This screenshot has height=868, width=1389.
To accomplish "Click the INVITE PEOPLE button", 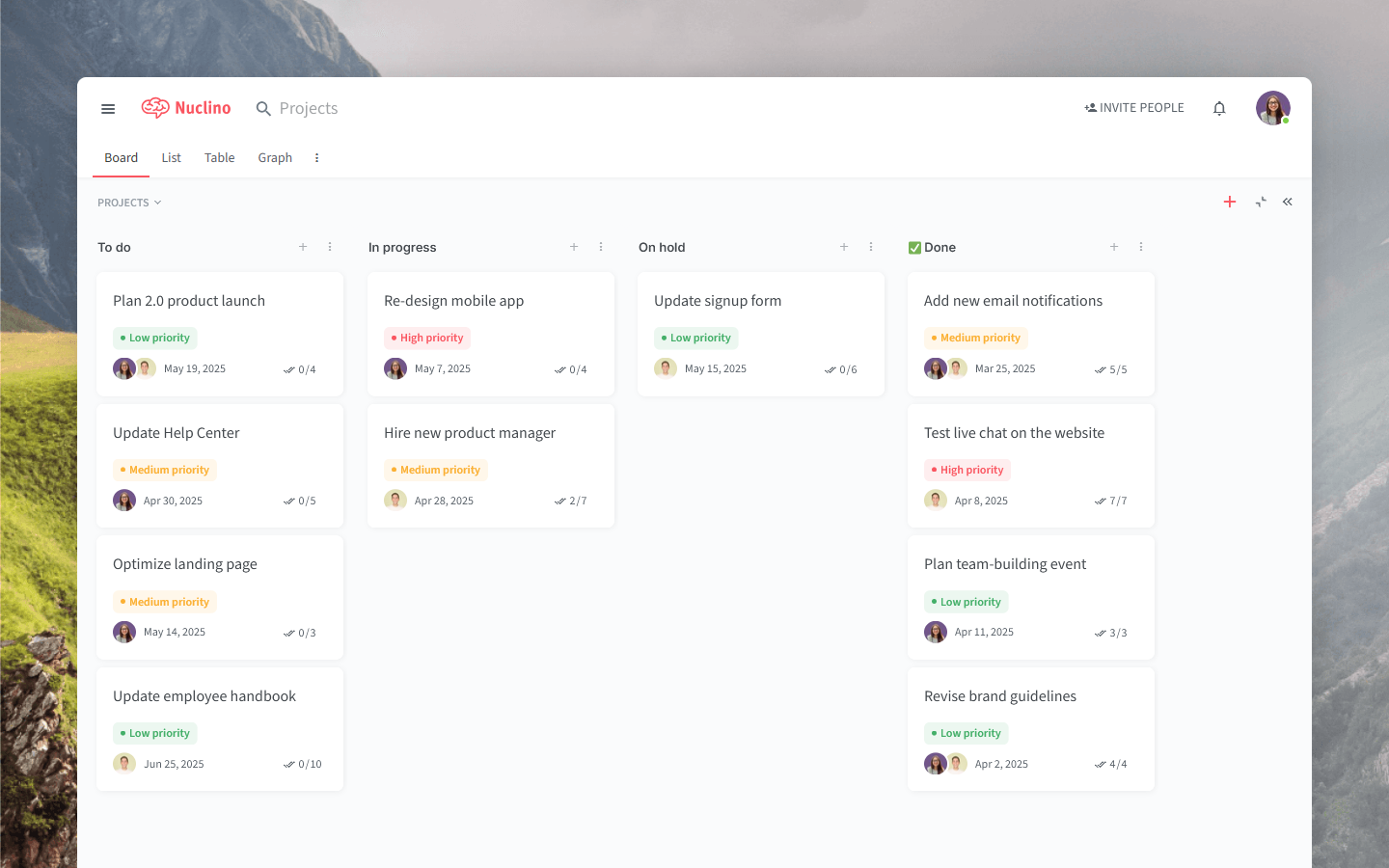I will pyautogui.click(x=1134, y=108).
